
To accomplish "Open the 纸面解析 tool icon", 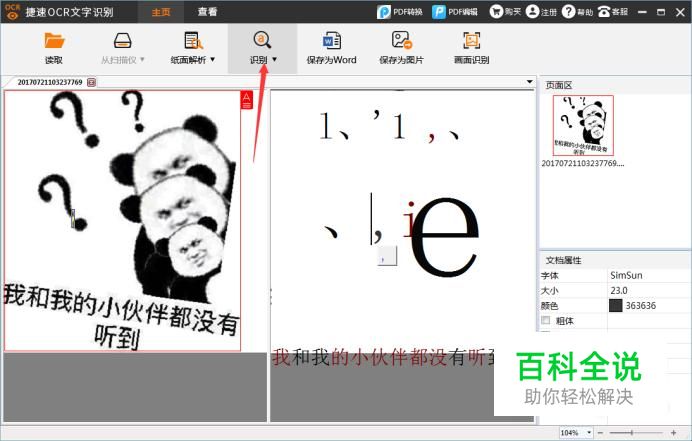I will click(x=193, y=41).
